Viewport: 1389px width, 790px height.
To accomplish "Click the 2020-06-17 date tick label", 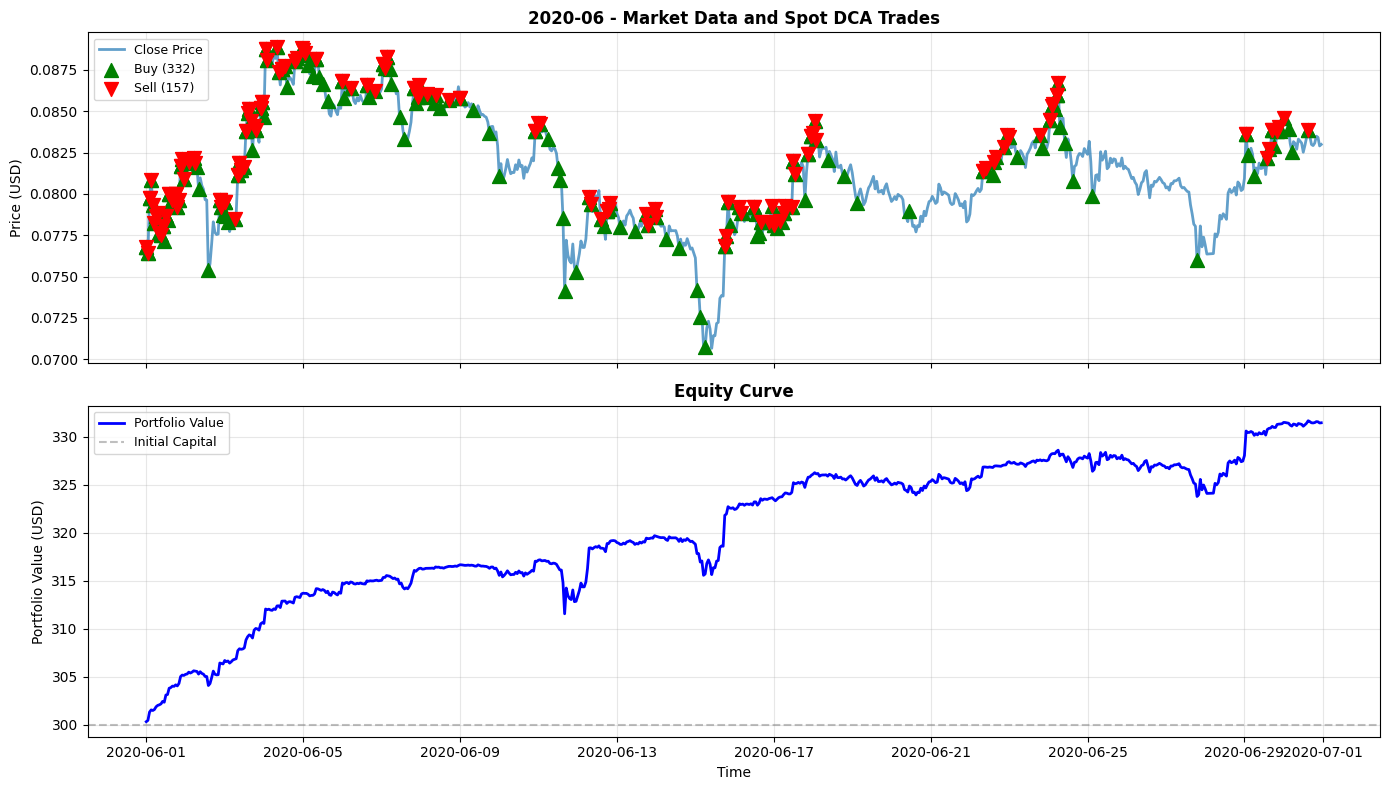I will (774, 752).
